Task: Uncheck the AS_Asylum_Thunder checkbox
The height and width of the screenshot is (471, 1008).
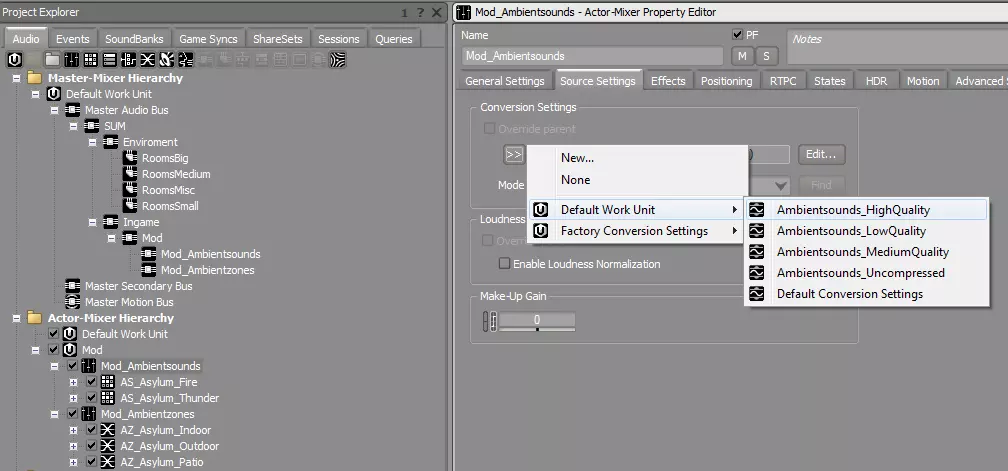Action: point(92,398)
